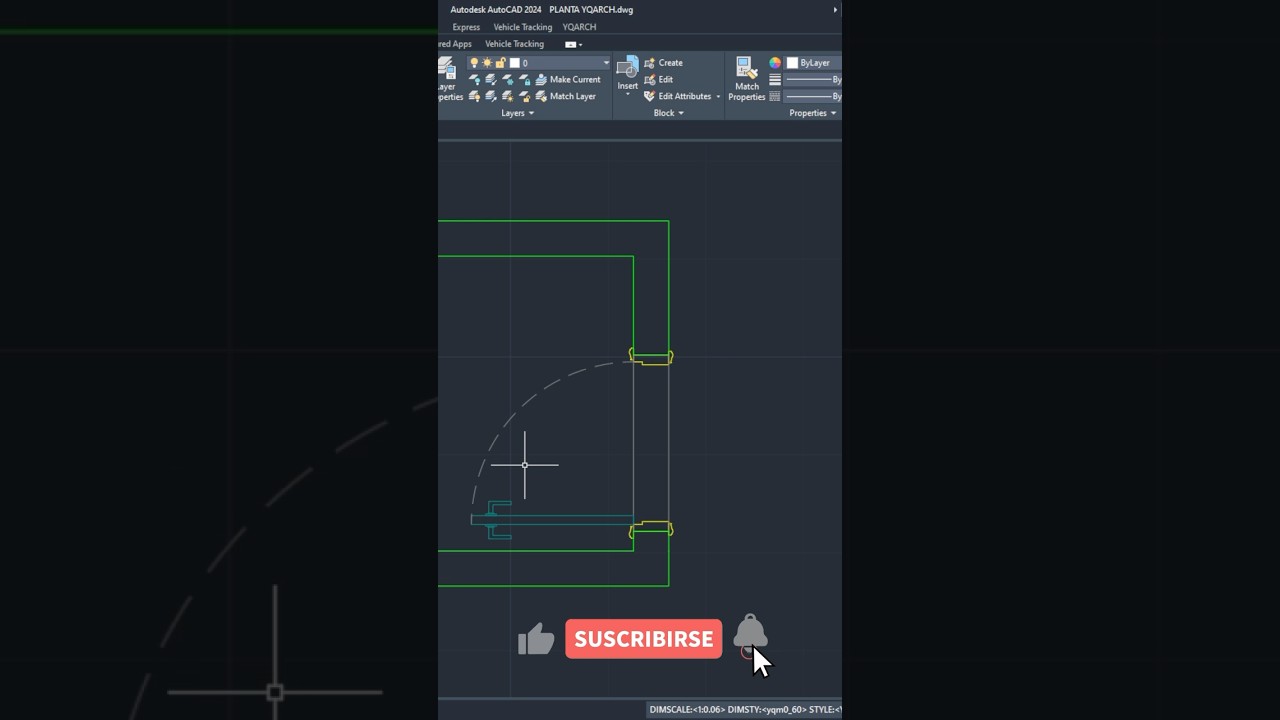Screen dimensions: 1280x720
Task: Open the lineweight ByLayer dropdown
Action: point(814,80)
